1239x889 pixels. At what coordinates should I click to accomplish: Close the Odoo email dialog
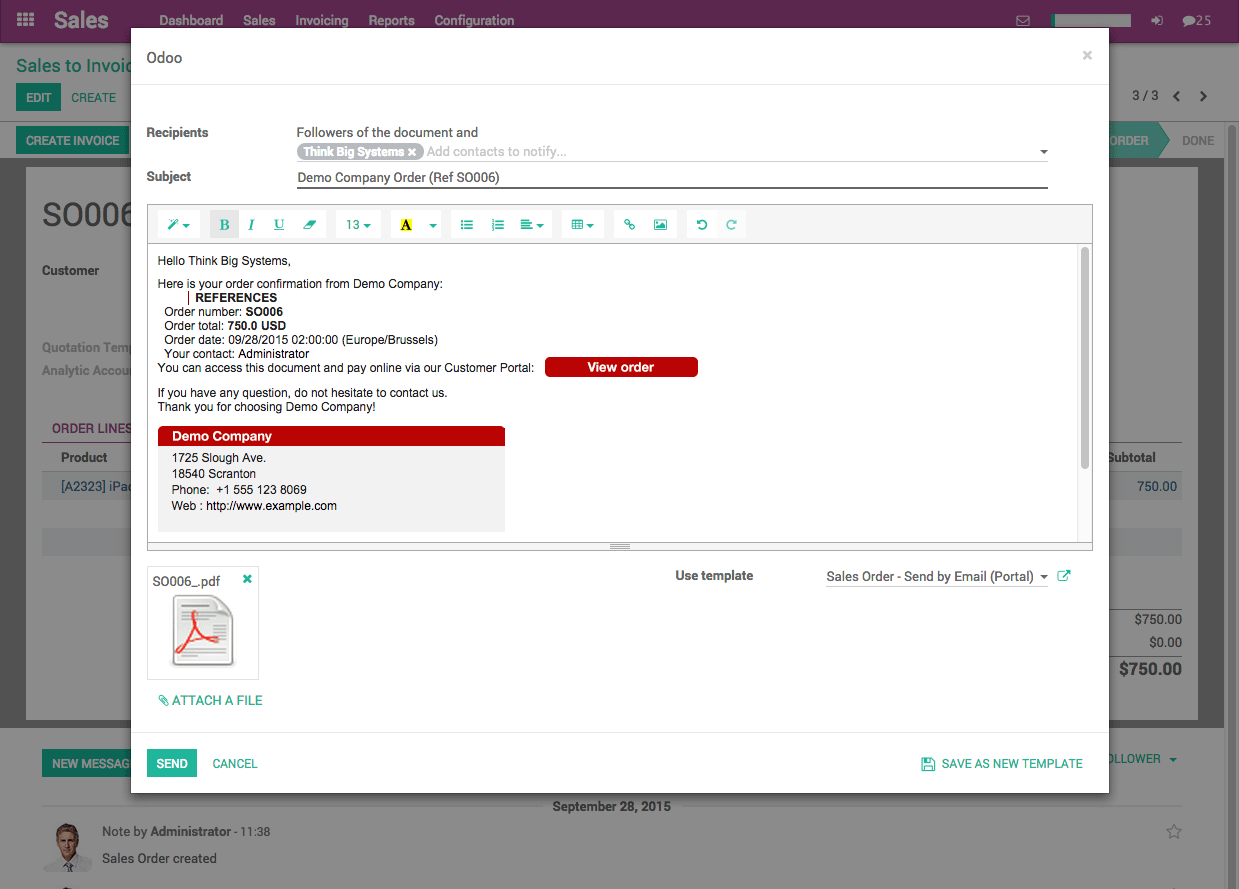[1087, 56]
